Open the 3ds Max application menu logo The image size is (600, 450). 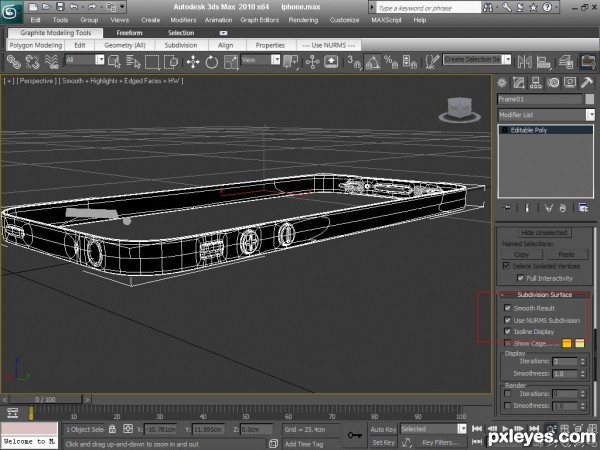tap(10, 11)
